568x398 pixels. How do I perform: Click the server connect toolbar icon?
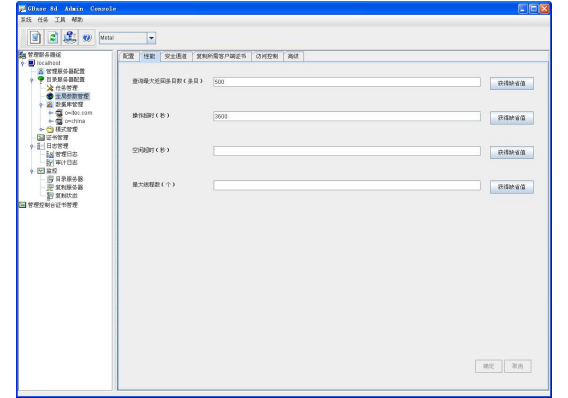click(x=70, y=37)
